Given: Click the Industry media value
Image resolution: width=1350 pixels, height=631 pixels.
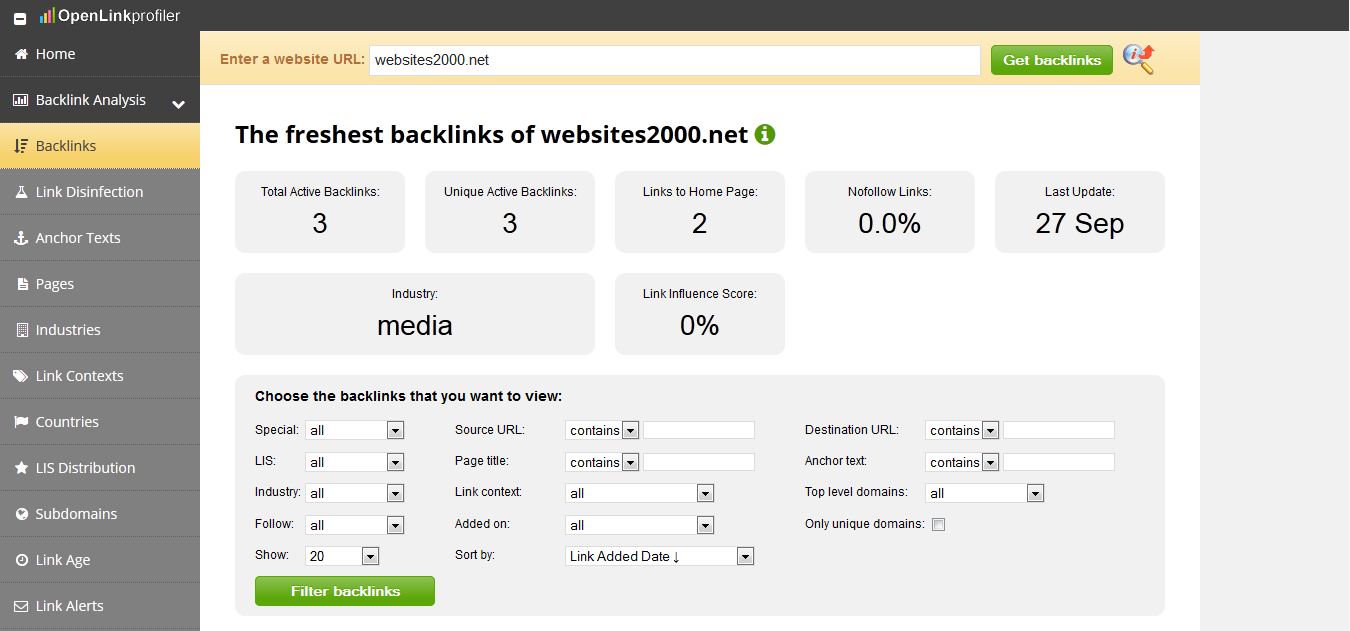Looking at the screenshot, I should (x=415, y=325).
